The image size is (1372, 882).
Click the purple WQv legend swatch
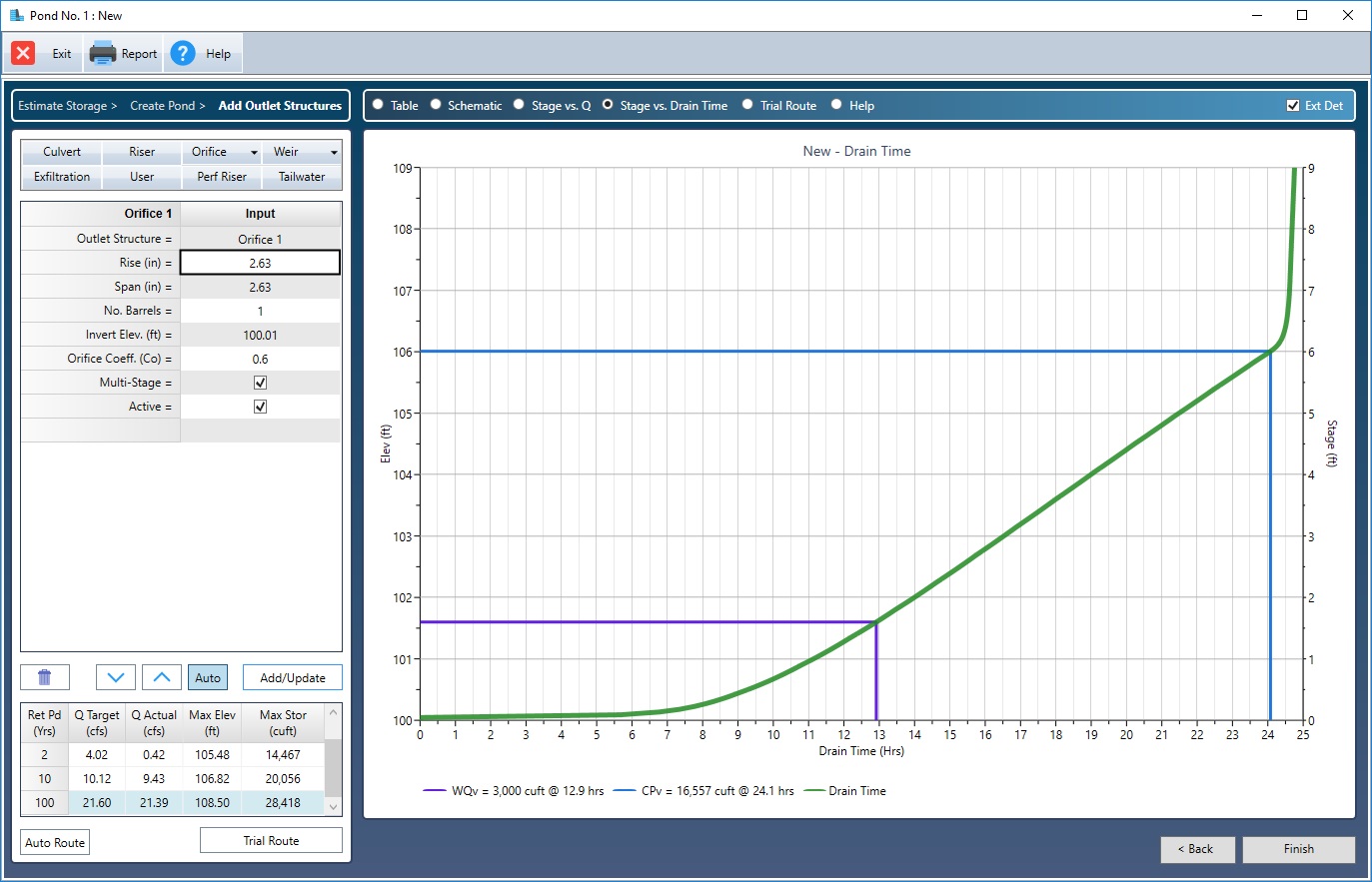(x=434, y=791)
